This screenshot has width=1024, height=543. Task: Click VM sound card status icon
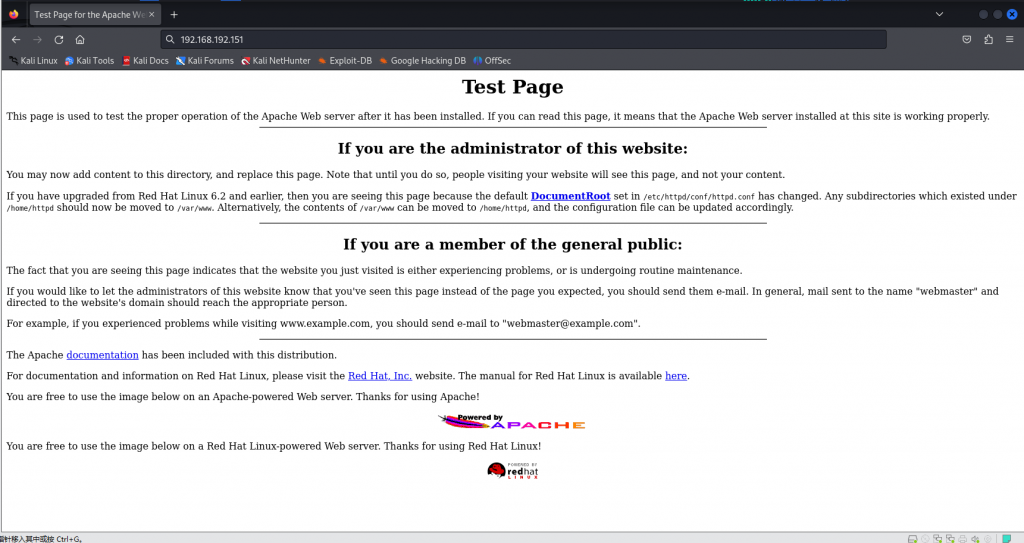[x=975, y=538]
